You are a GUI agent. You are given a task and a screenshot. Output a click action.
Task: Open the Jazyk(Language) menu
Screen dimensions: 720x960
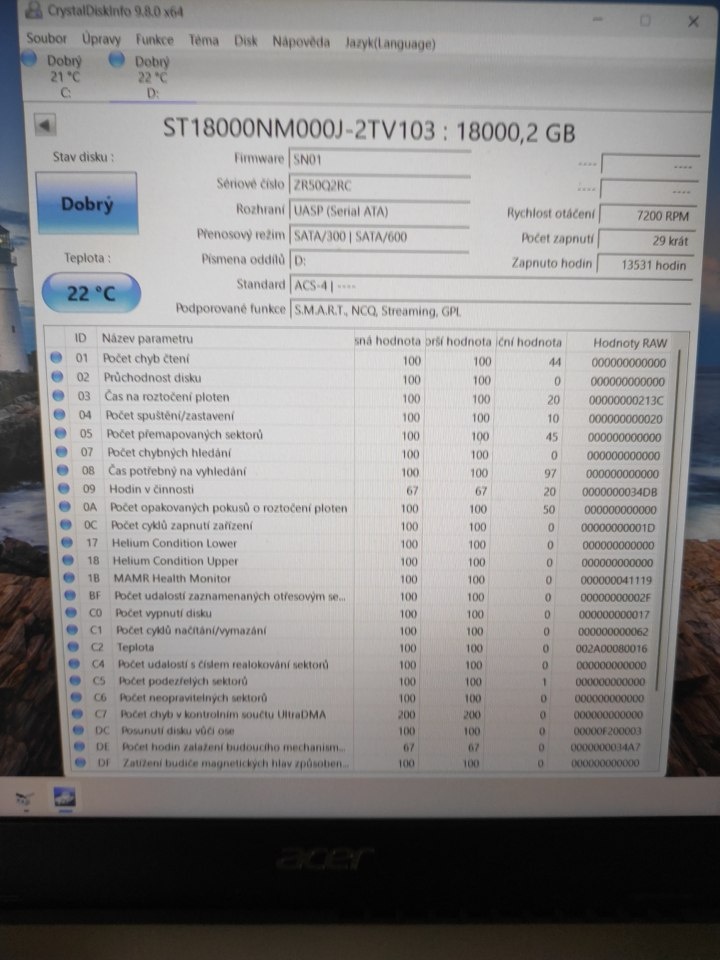(x=390, y=43)
